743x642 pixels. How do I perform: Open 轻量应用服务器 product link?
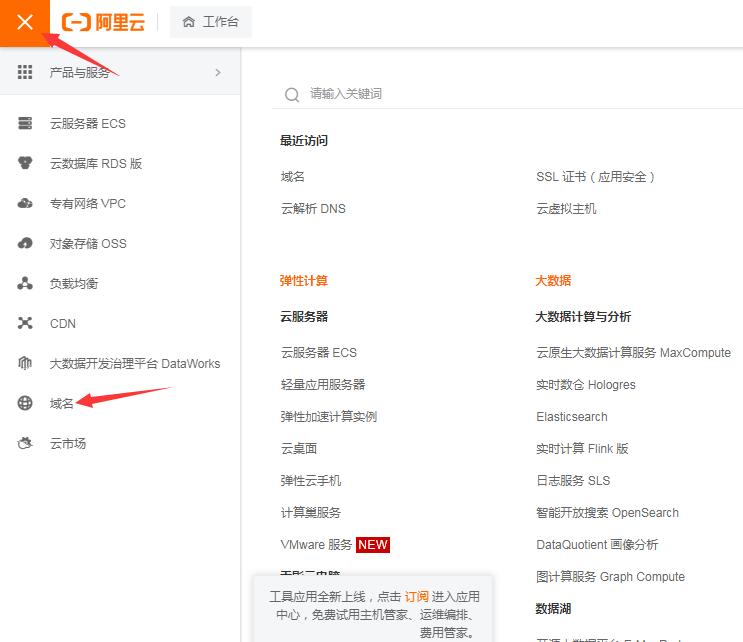[323, 384]
